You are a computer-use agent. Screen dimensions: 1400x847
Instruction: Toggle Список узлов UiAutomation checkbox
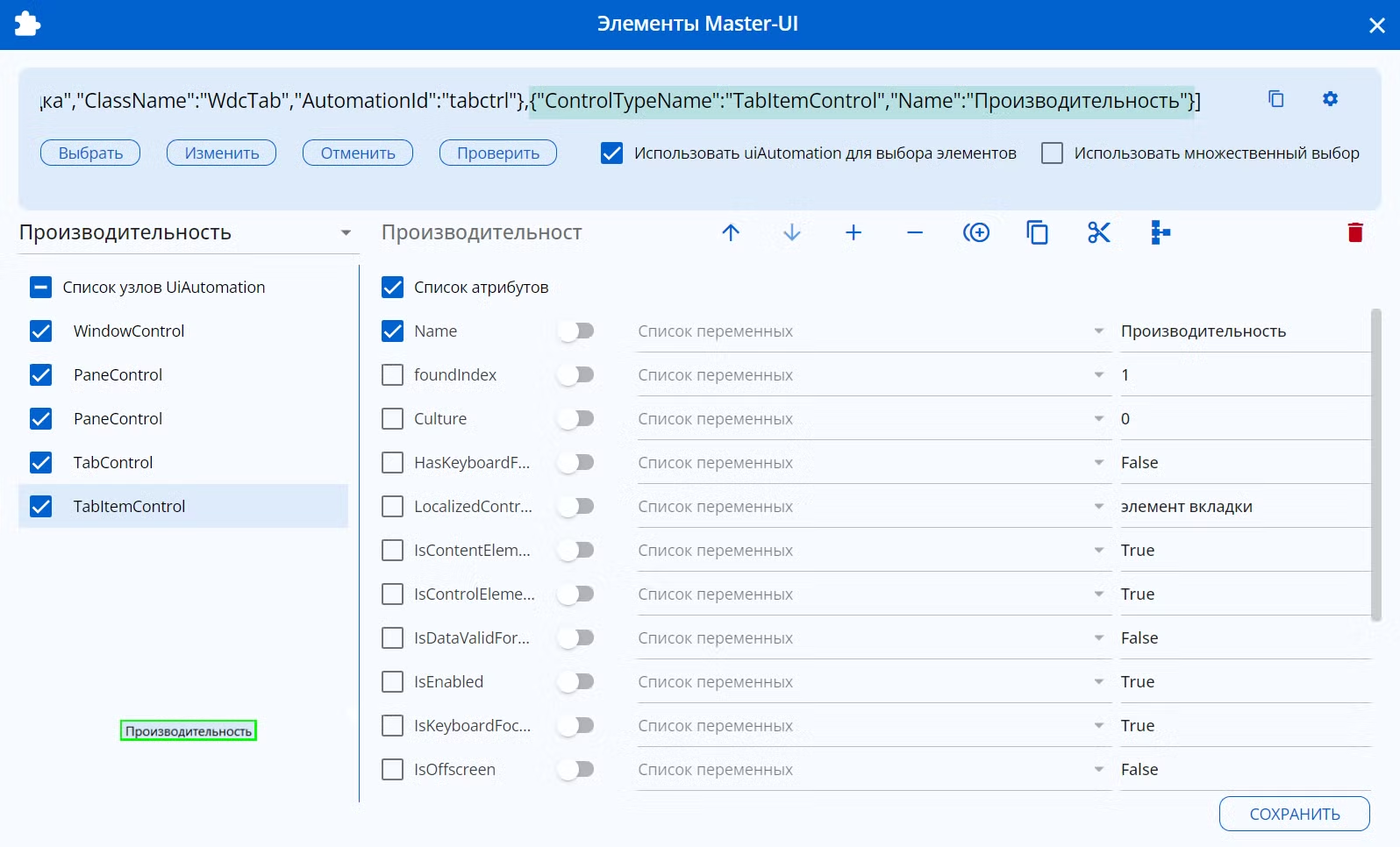click(40, 287)
